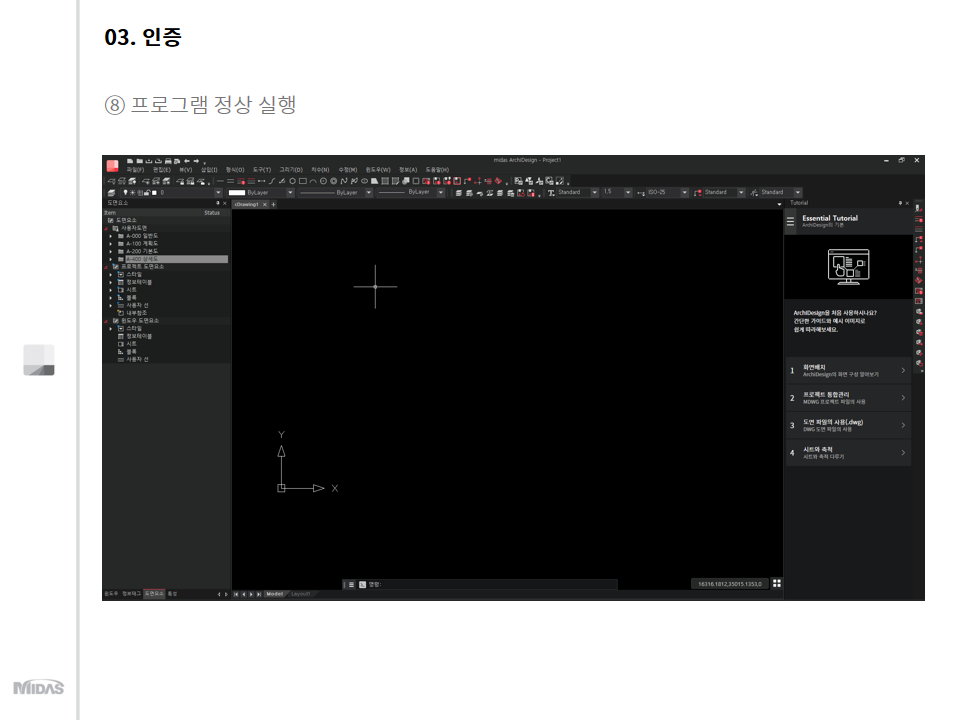This screenshot has width=960, height=720.
Task: Open tutorial 1 화면배치
Action: pyautogui.click(x=848, y=370)
